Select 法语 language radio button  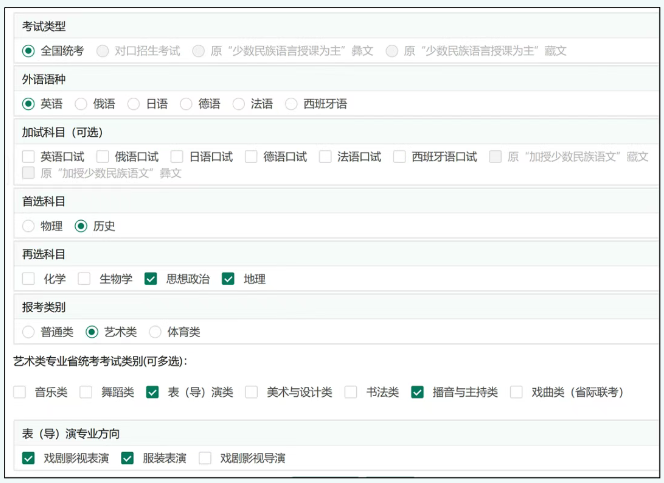click(239, 103)
